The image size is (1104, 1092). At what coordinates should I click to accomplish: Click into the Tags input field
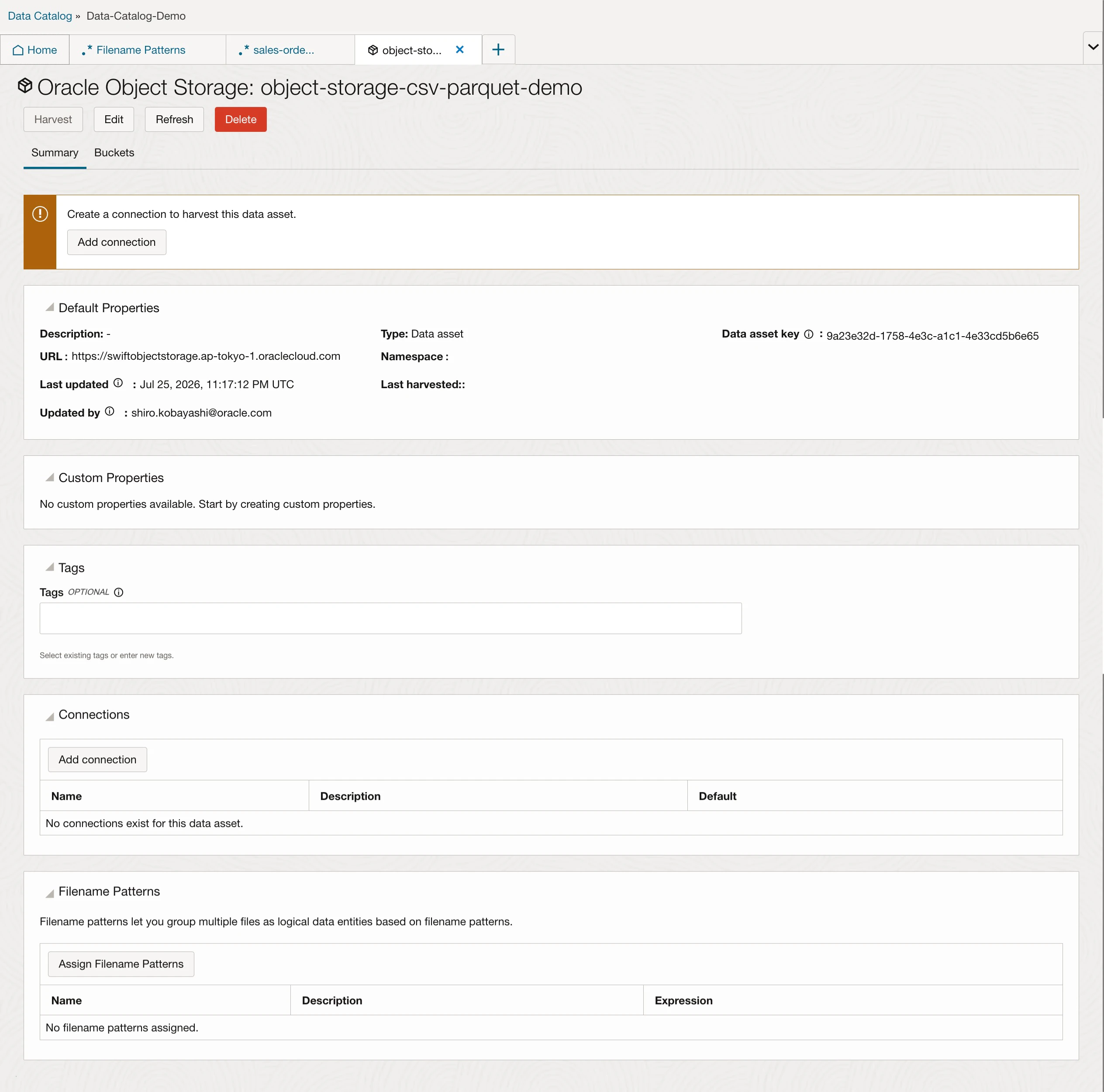pyautogui.click(x=390, y=618)
